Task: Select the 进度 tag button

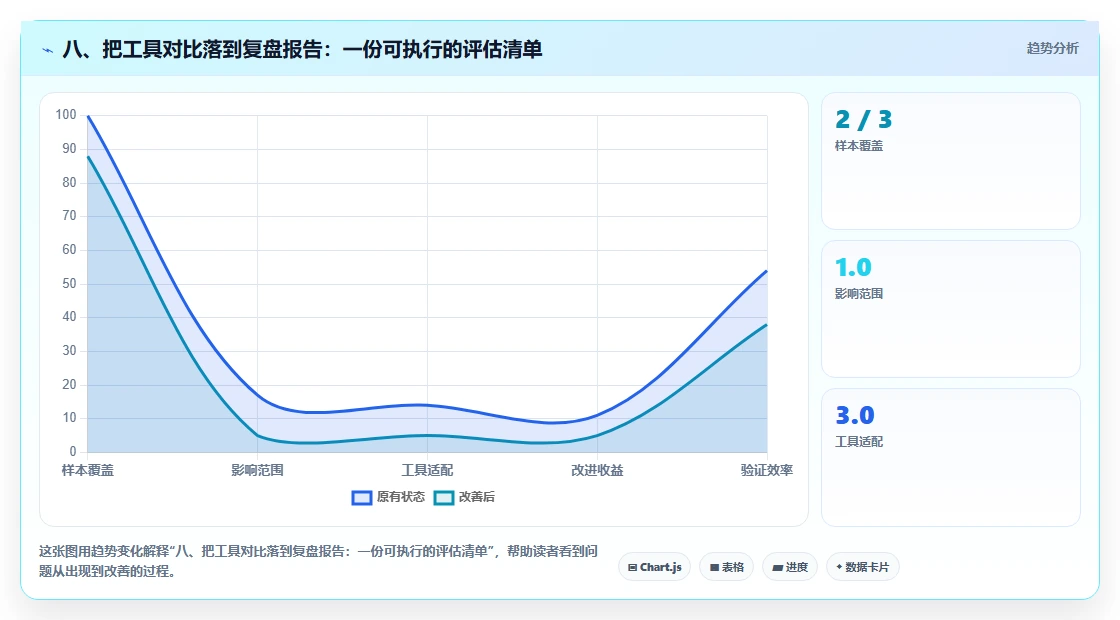Action: pos(790,567)
